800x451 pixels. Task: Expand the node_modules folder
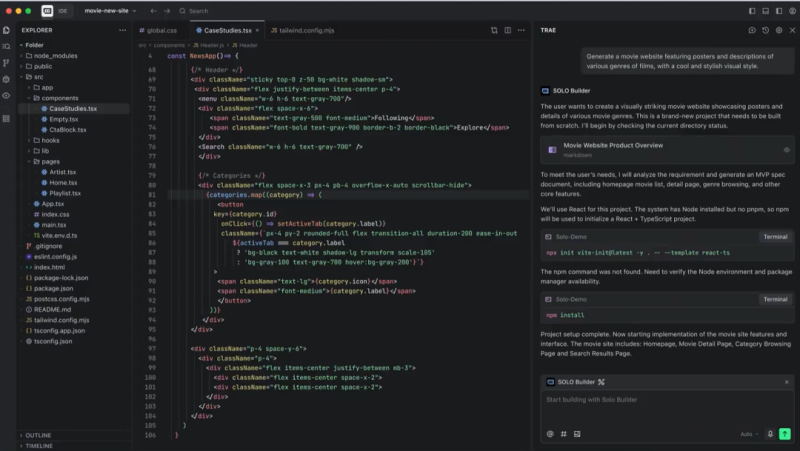(x=55, y=55)
